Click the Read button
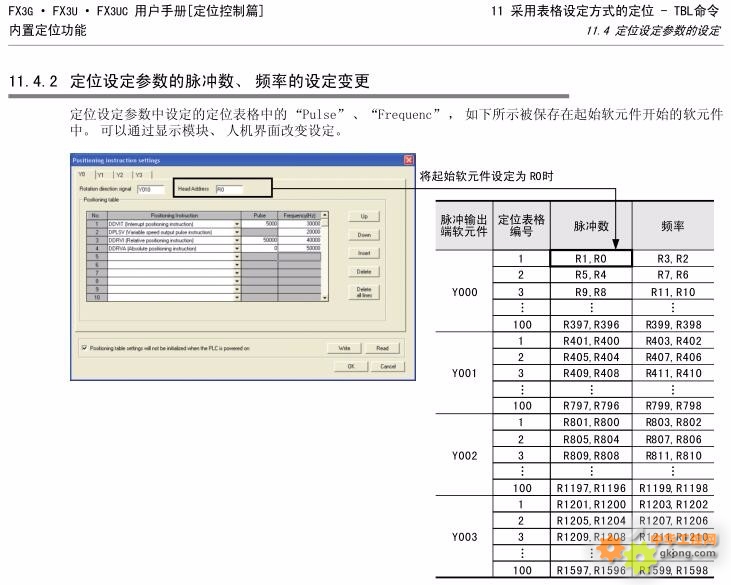Image resolution: width=731 pixels, height=585 pixels. click(382, 348)
